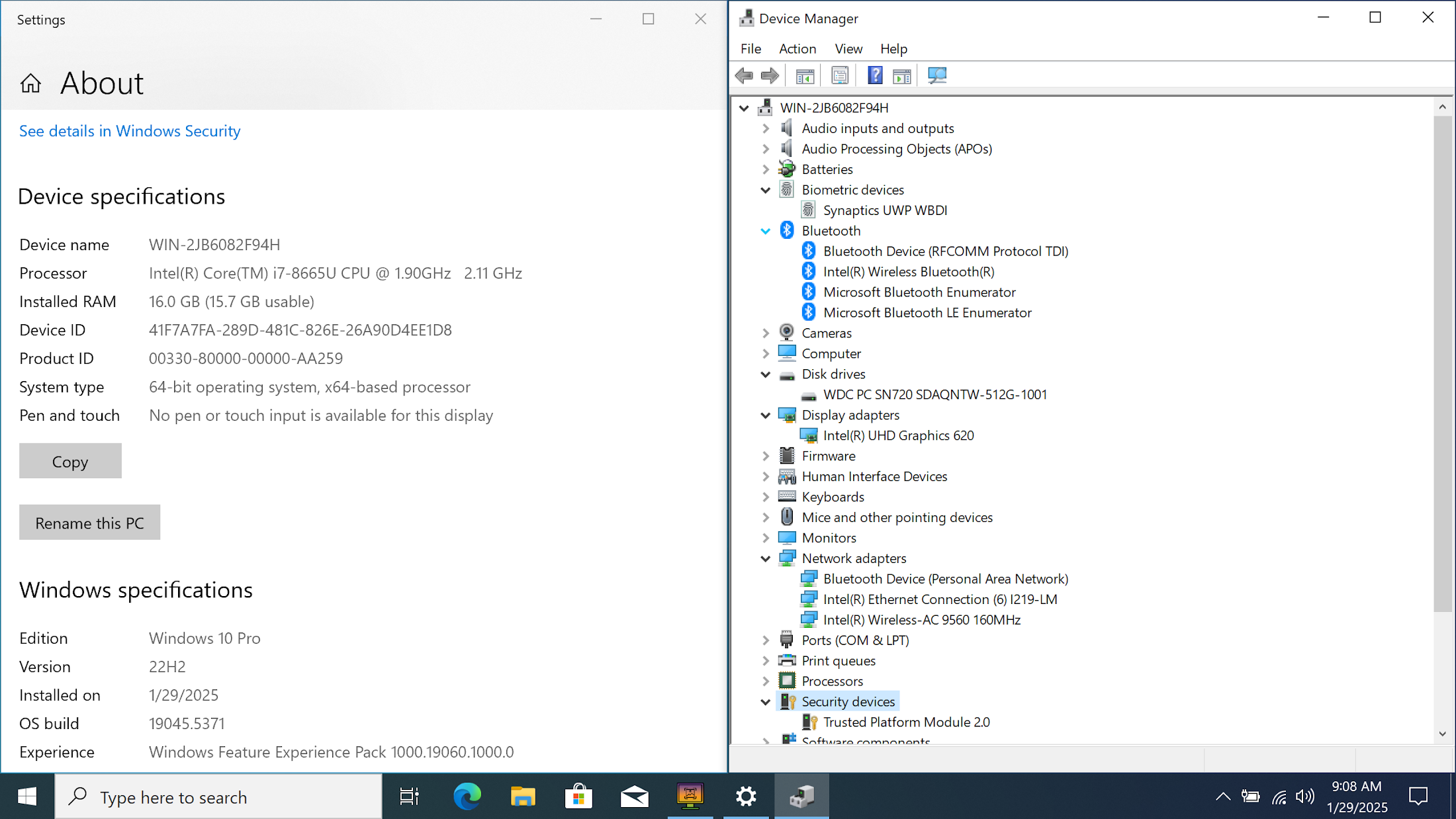Expand Audio Processing Objects (APOs)

(x=766, y=149)
